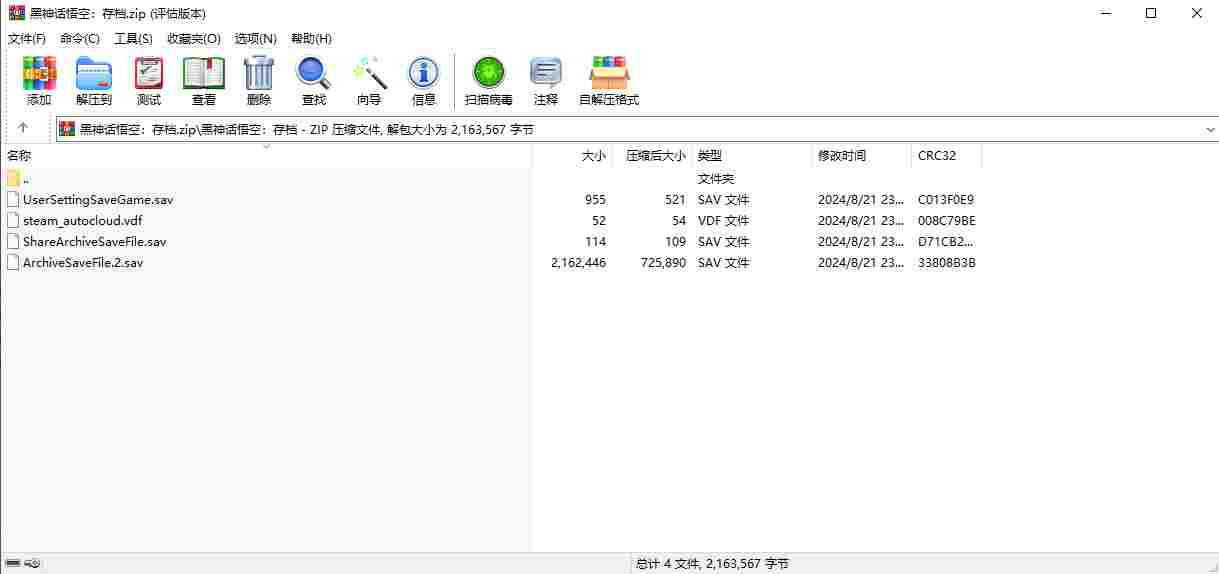
Task: Click CRC32 value C013F0E9
Action: pos(946,199)
